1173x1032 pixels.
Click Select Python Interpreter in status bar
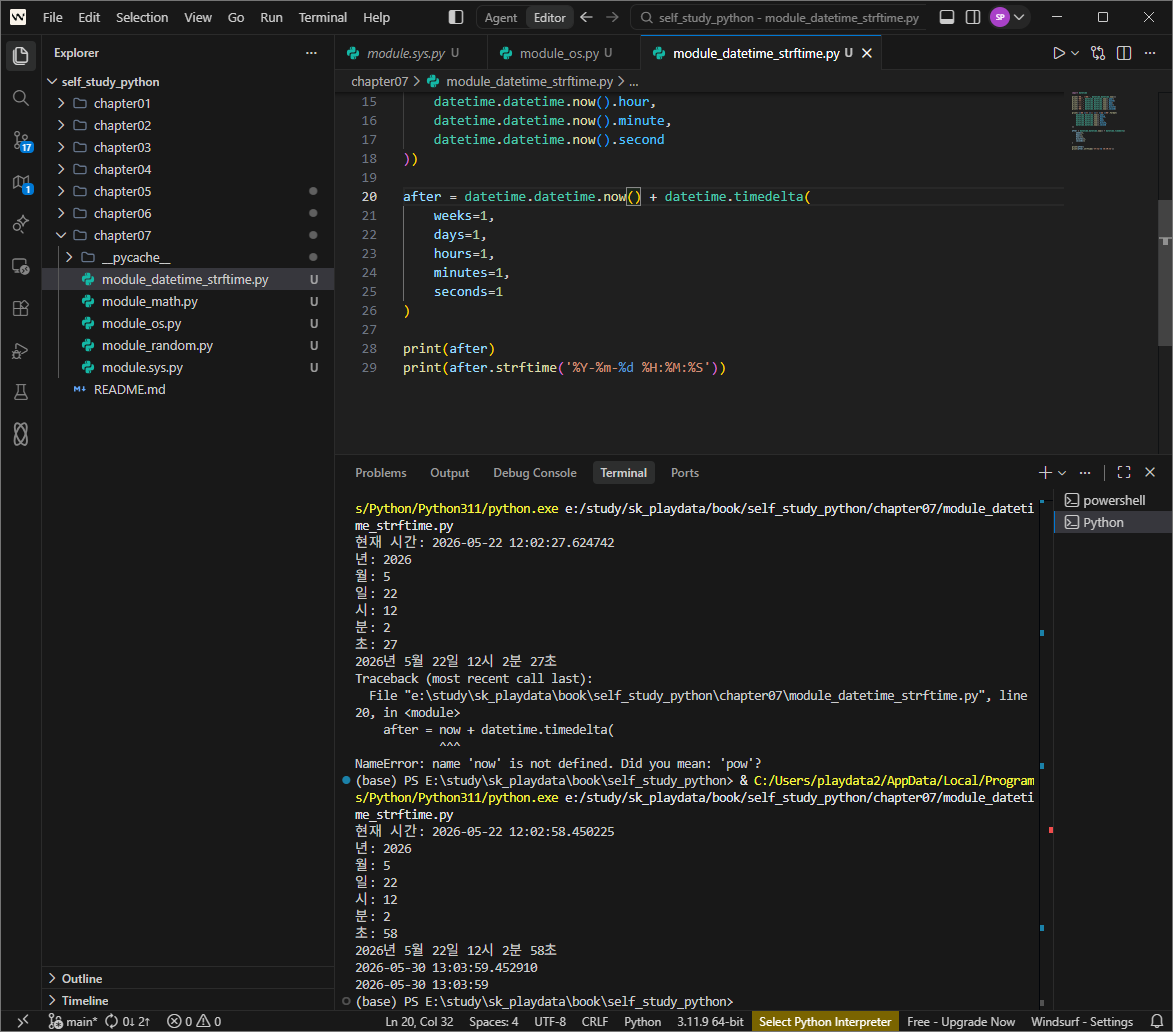point(824,1022)
